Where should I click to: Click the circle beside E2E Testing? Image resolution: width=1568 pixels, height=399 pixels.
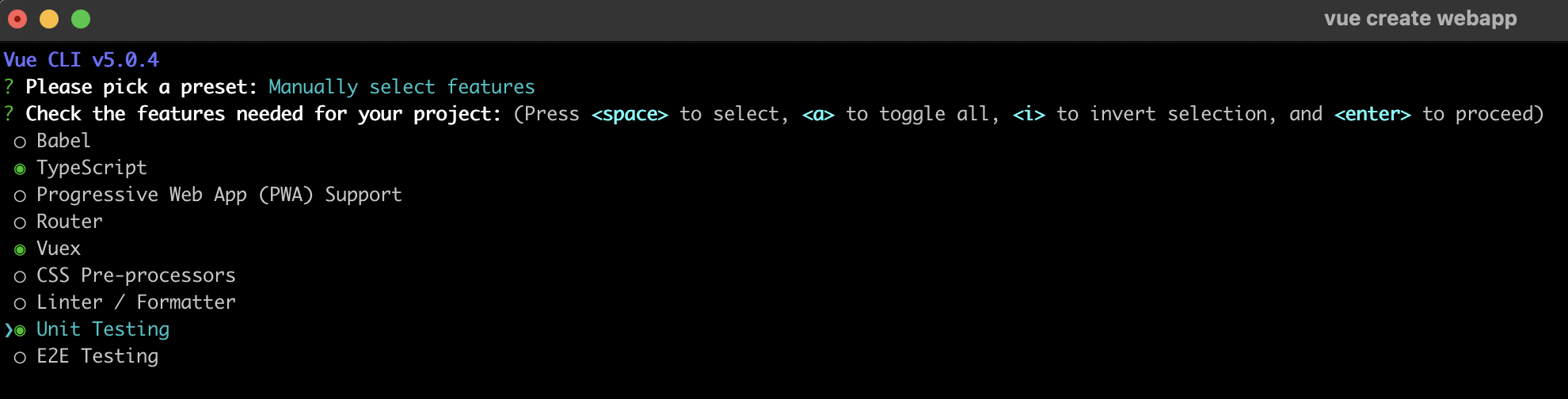[x=20, y=358]
